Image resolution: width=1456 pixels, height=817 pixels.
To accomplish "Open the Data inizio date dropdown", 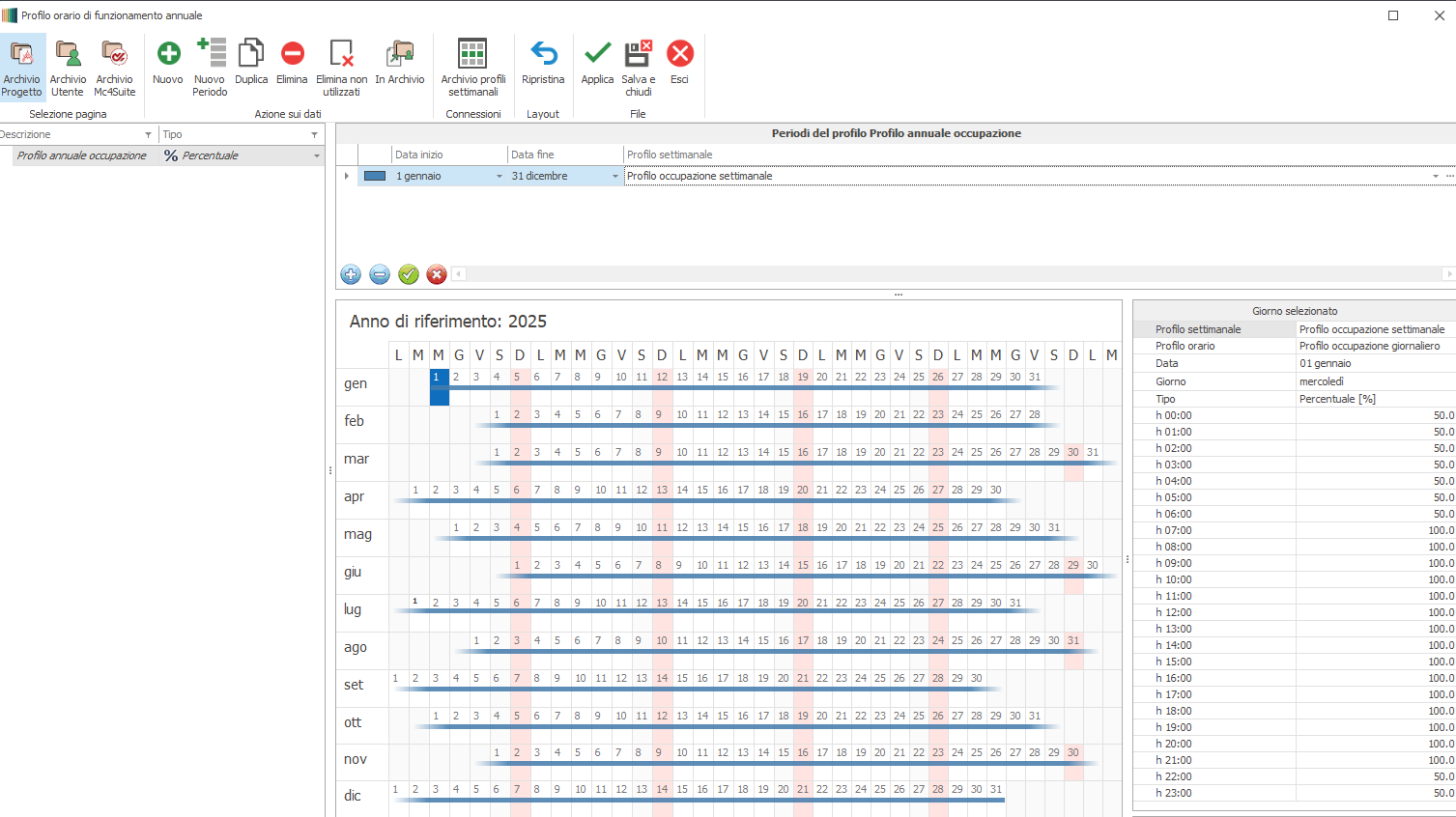I will tap(500, 177).
